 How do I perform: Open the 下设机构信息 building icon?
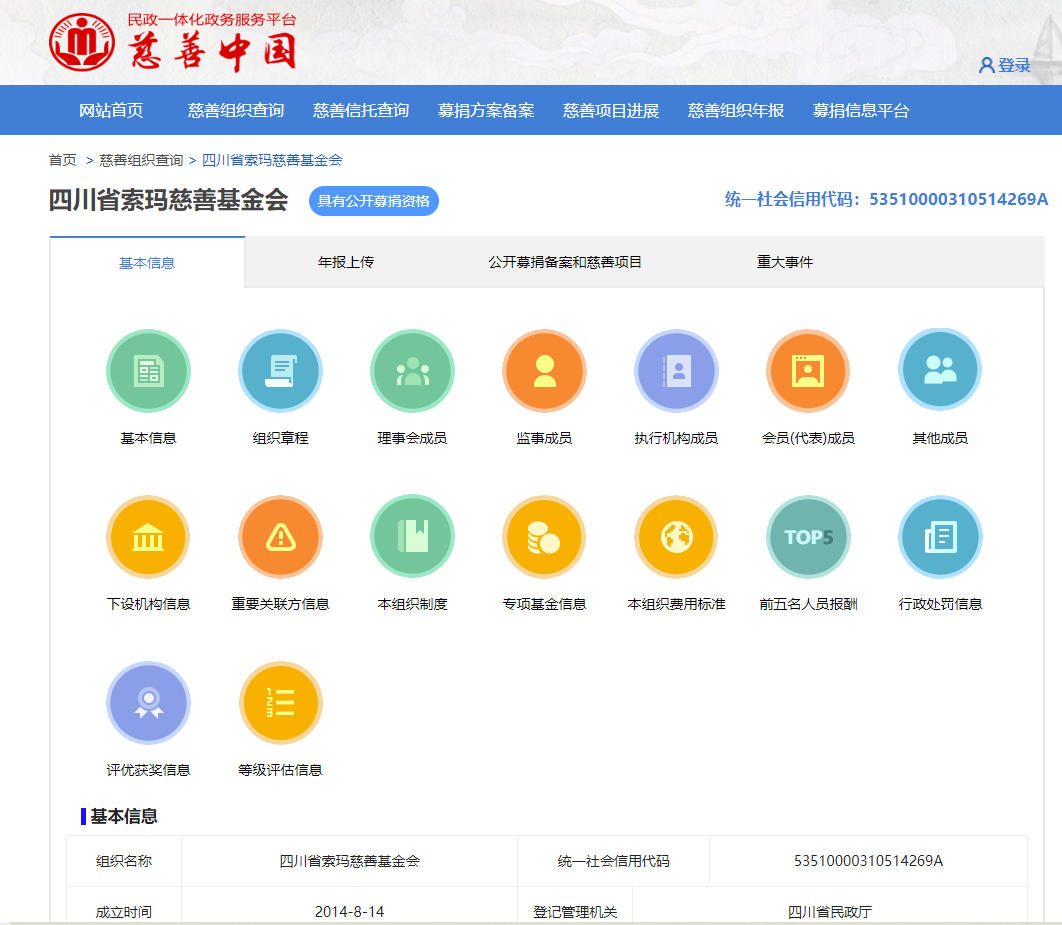[148, 537]
